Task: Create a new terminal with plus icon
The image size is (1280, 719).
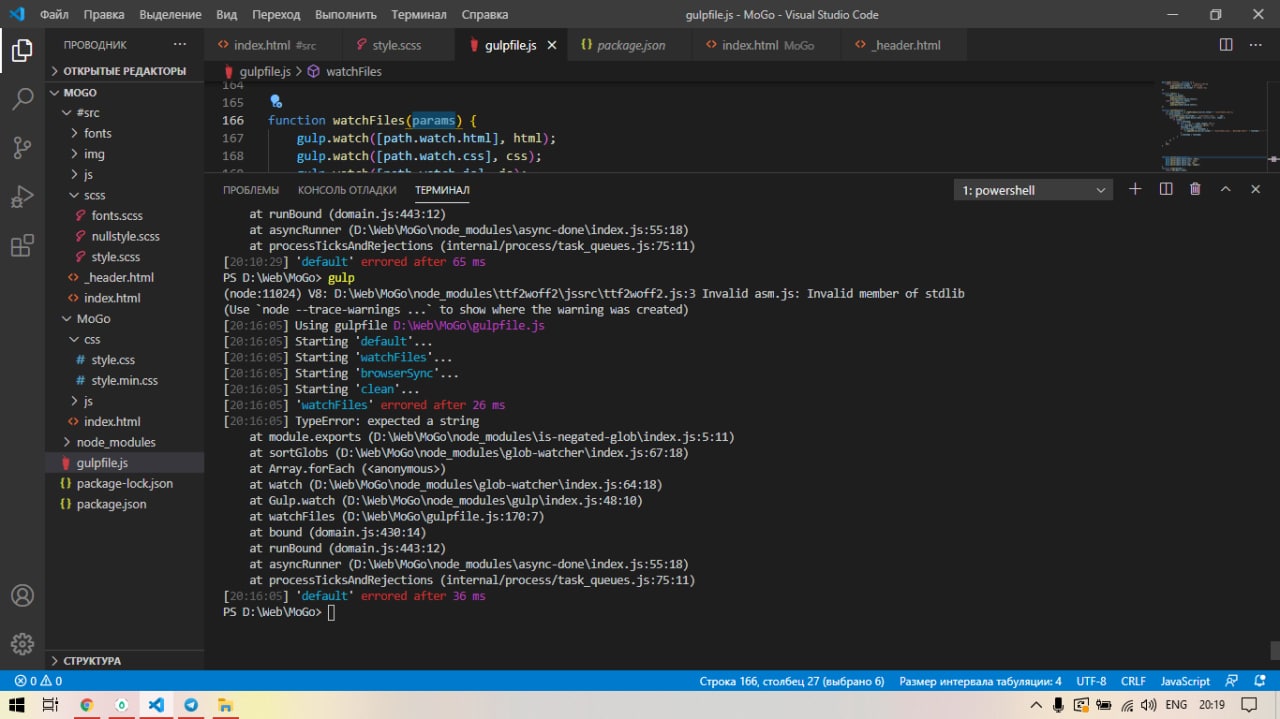Action: click(1135, 189)
